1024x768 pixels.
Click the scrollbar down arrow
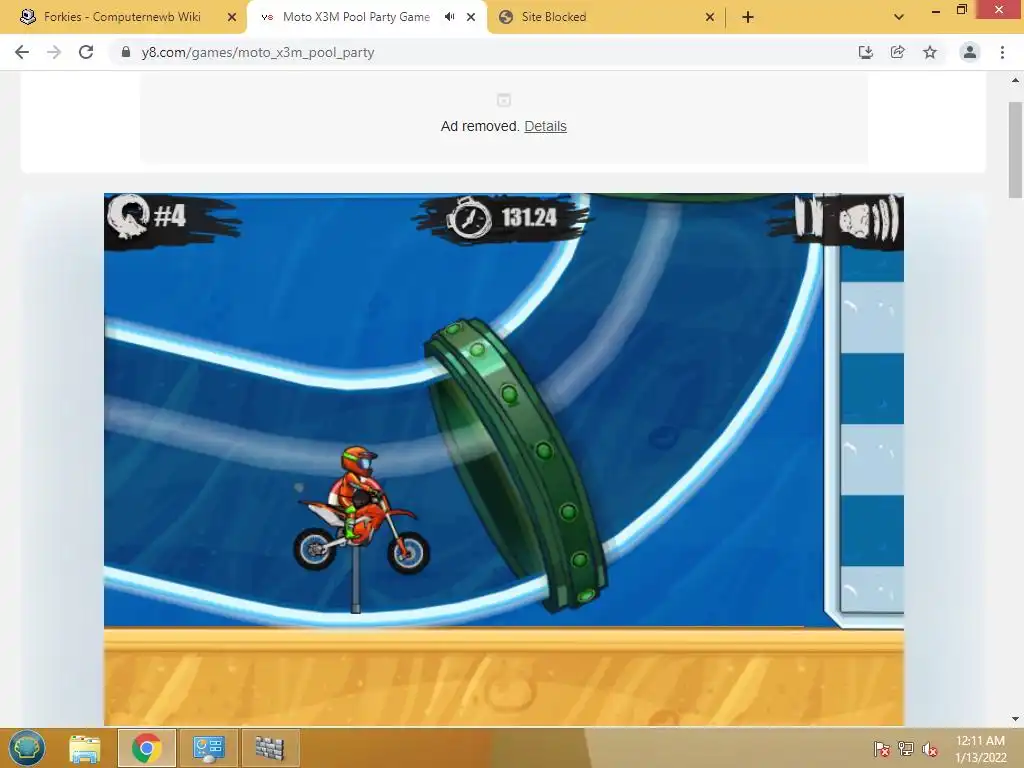(1015, 719)
